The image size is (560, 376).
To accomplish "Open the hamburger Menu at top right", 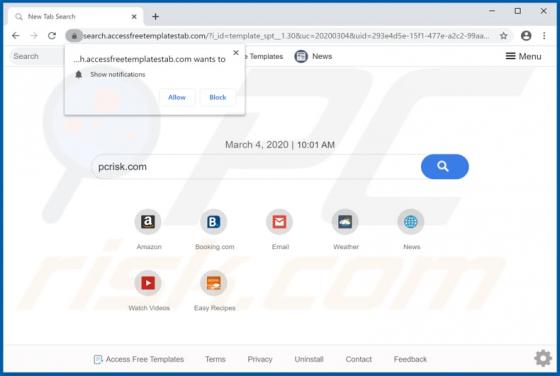I will tap(523, 56).
